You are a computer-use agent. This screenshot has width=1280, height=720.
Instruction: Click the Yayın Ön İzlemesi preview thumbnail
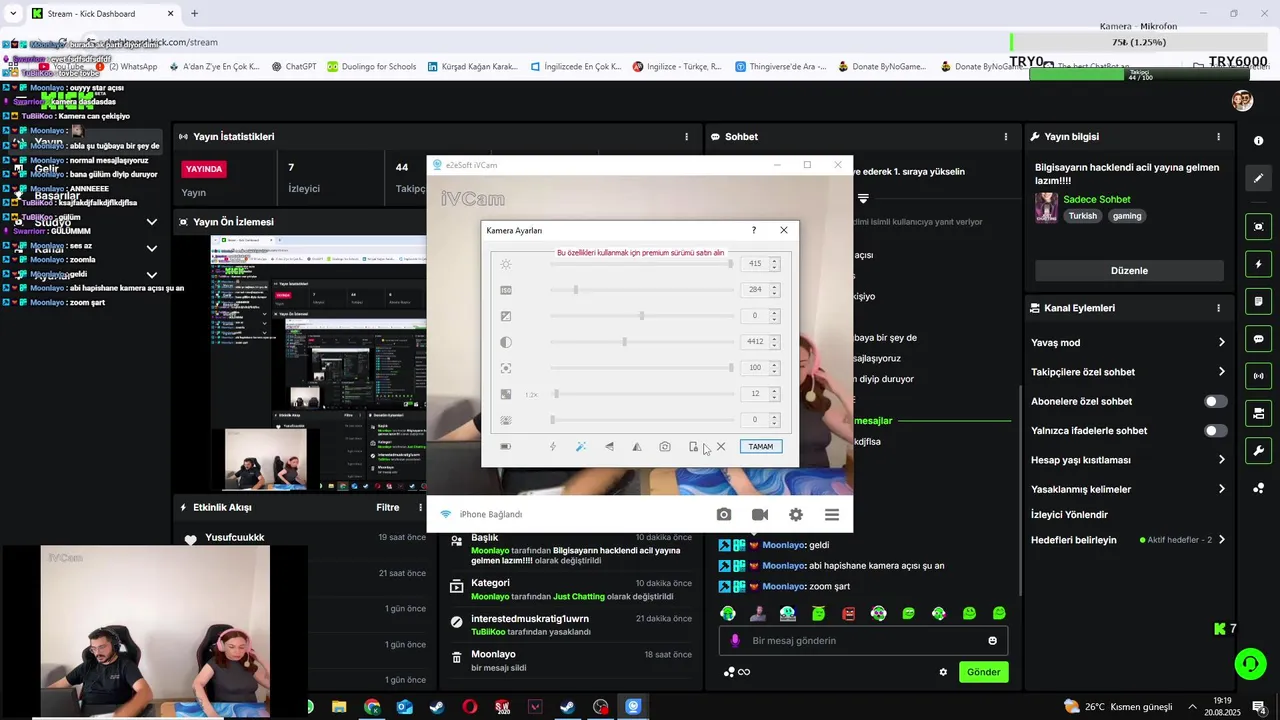(318, 363)
